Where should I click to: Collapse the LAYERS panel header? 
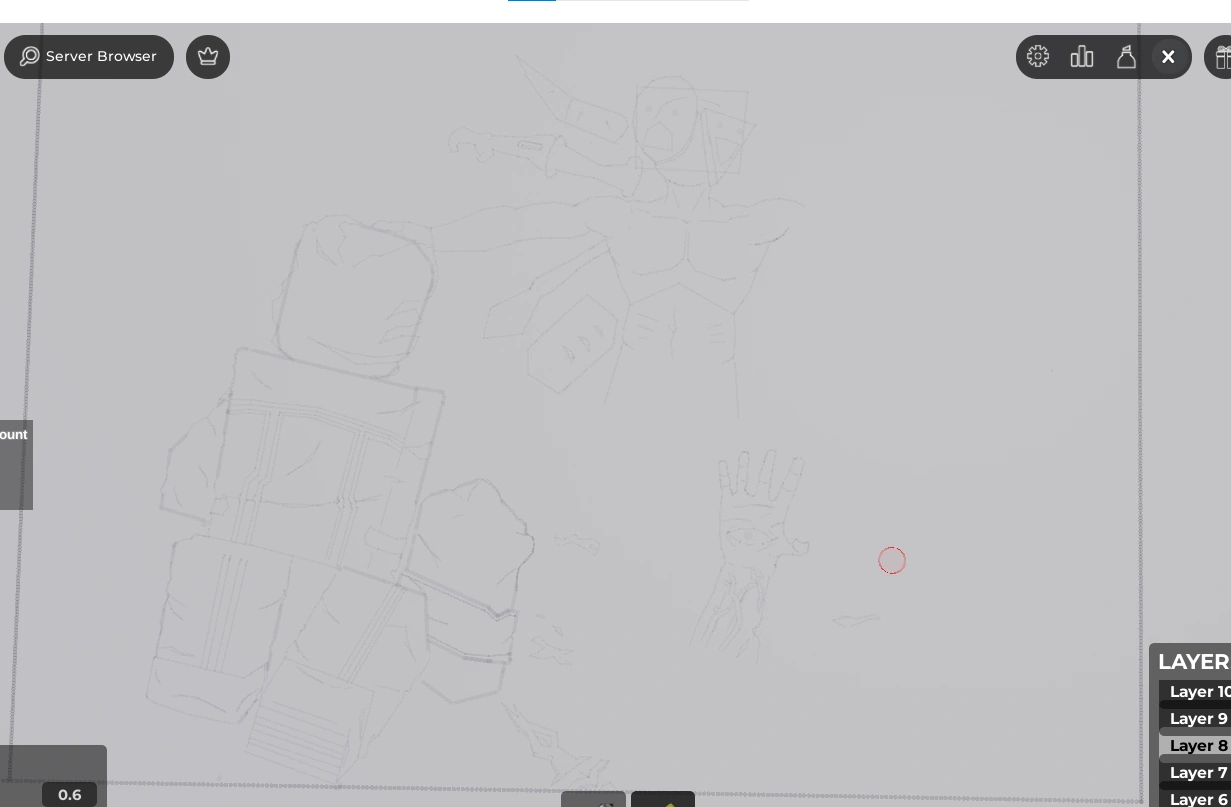pyautogui.click(x=1194, y=662)
